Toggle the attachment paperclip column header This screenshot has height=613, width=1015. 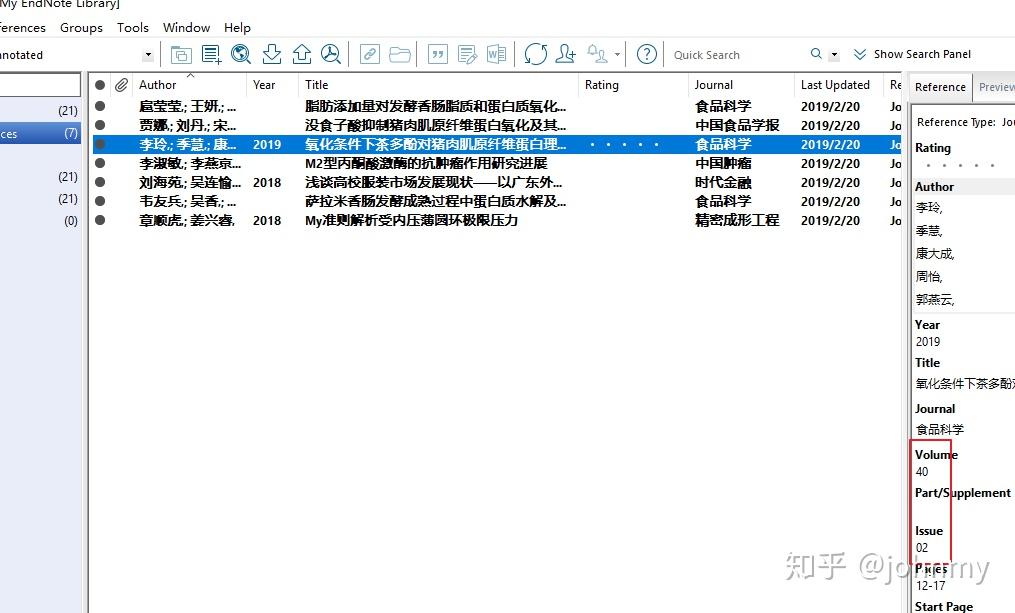[x=120, y=84]
